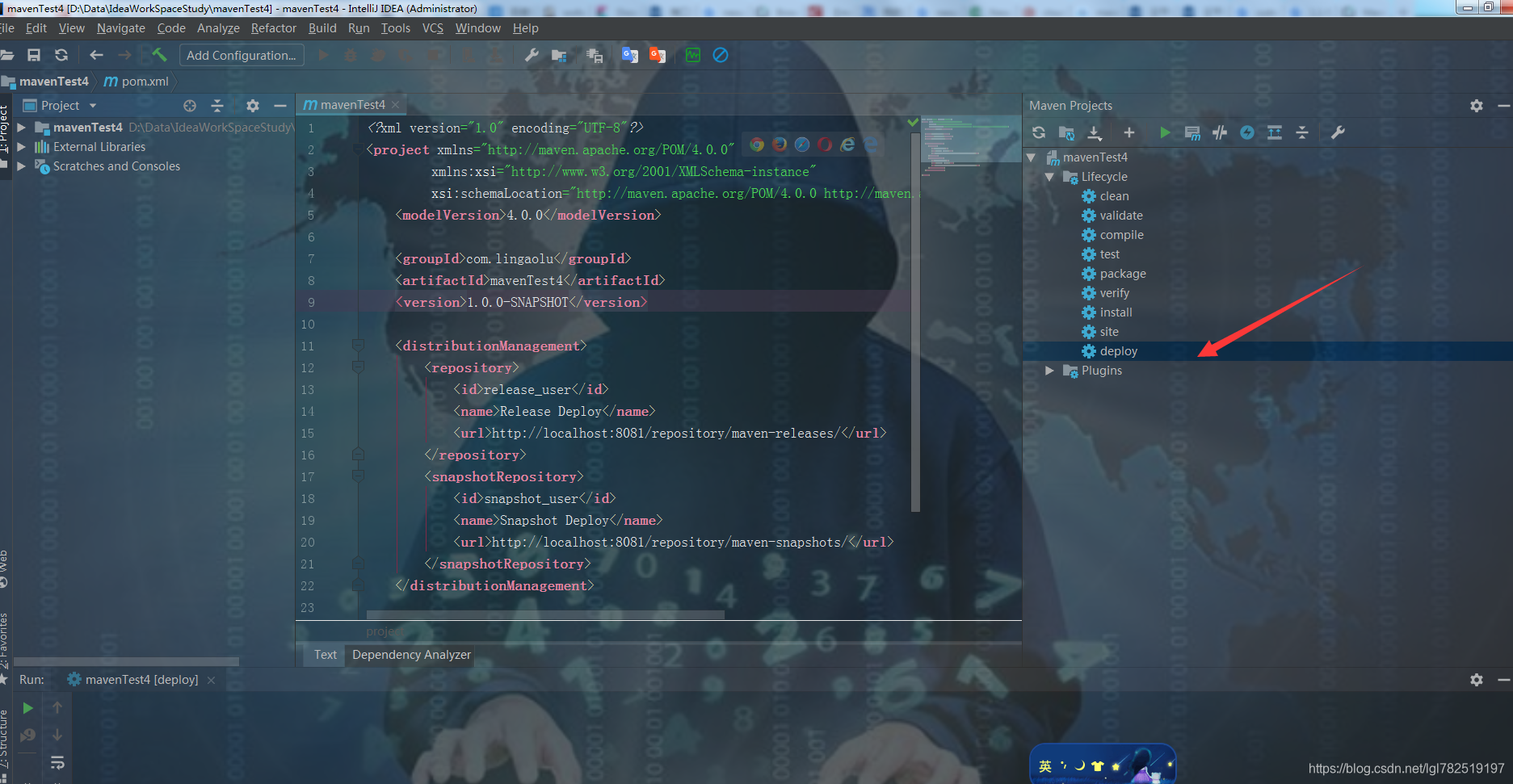Viewport: 1513px width, 784px height.
Task: Toggle soft-wrap in Run console
Action: 57,762
